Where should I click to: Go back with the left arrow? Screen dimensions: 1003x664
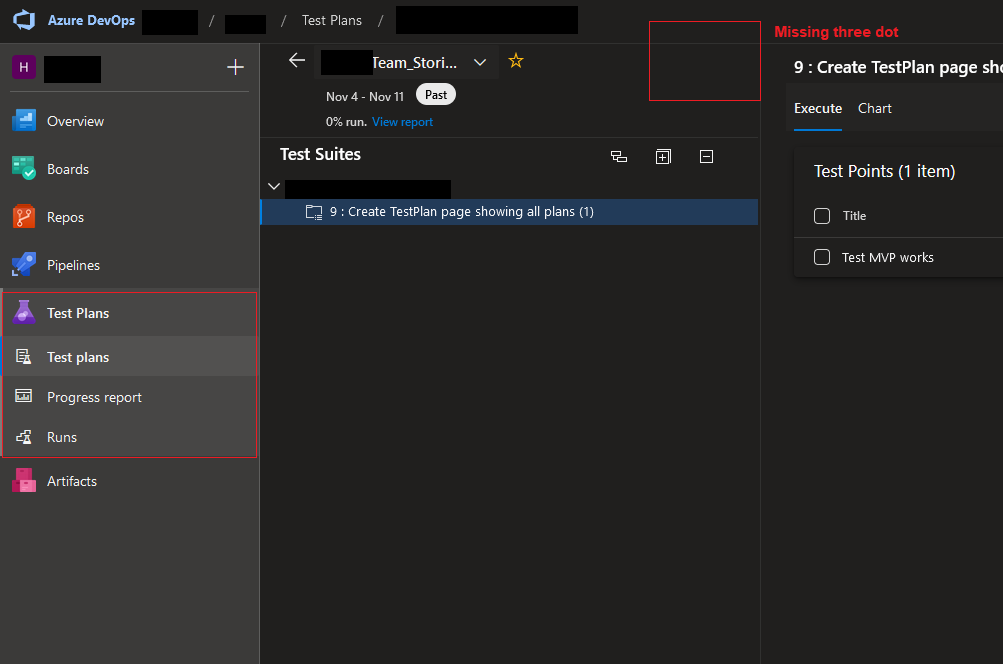pyautogui.click(x=297, y=61)
